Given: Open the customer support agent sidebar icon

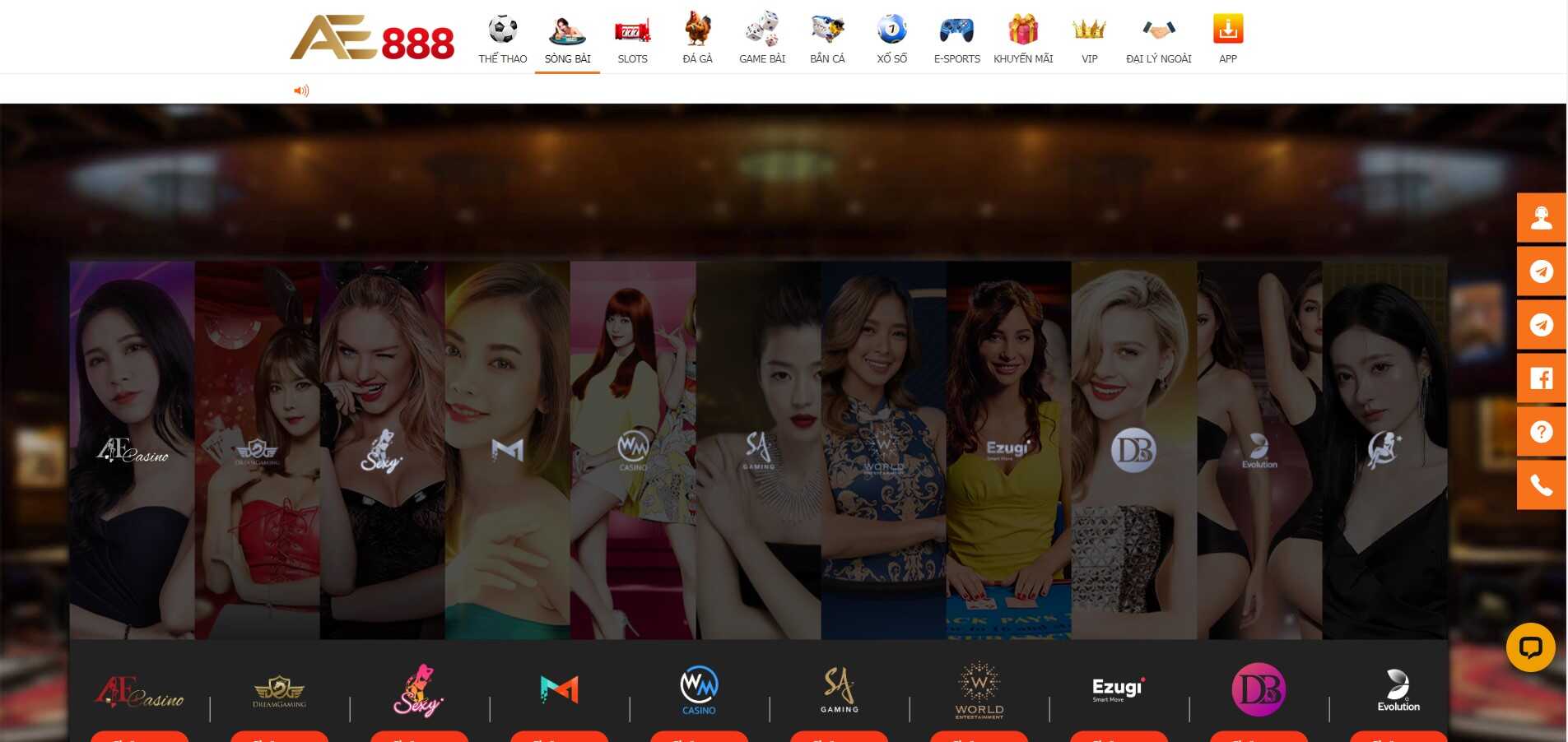Looking at the screenshot, I should click(x=1542, y=218).
